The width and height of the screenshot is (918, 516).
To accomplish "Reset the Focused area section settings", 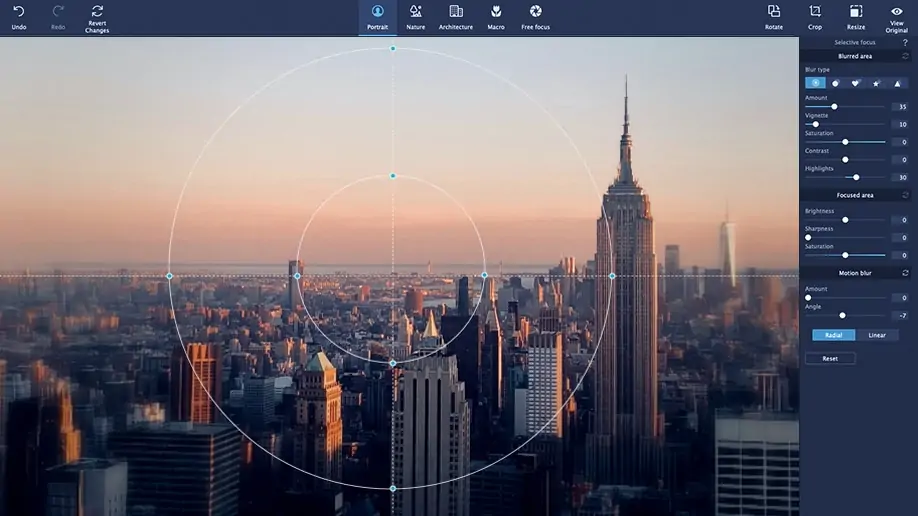I will (x=905, y=195).
